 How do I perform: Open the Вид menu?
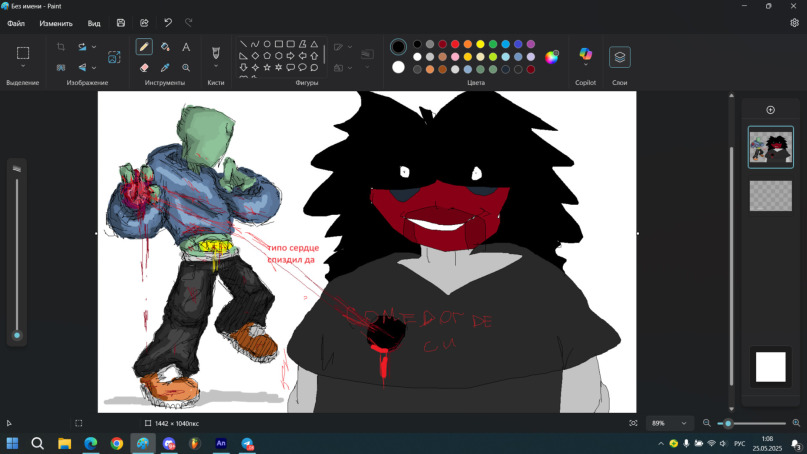(x=94, y=23)
